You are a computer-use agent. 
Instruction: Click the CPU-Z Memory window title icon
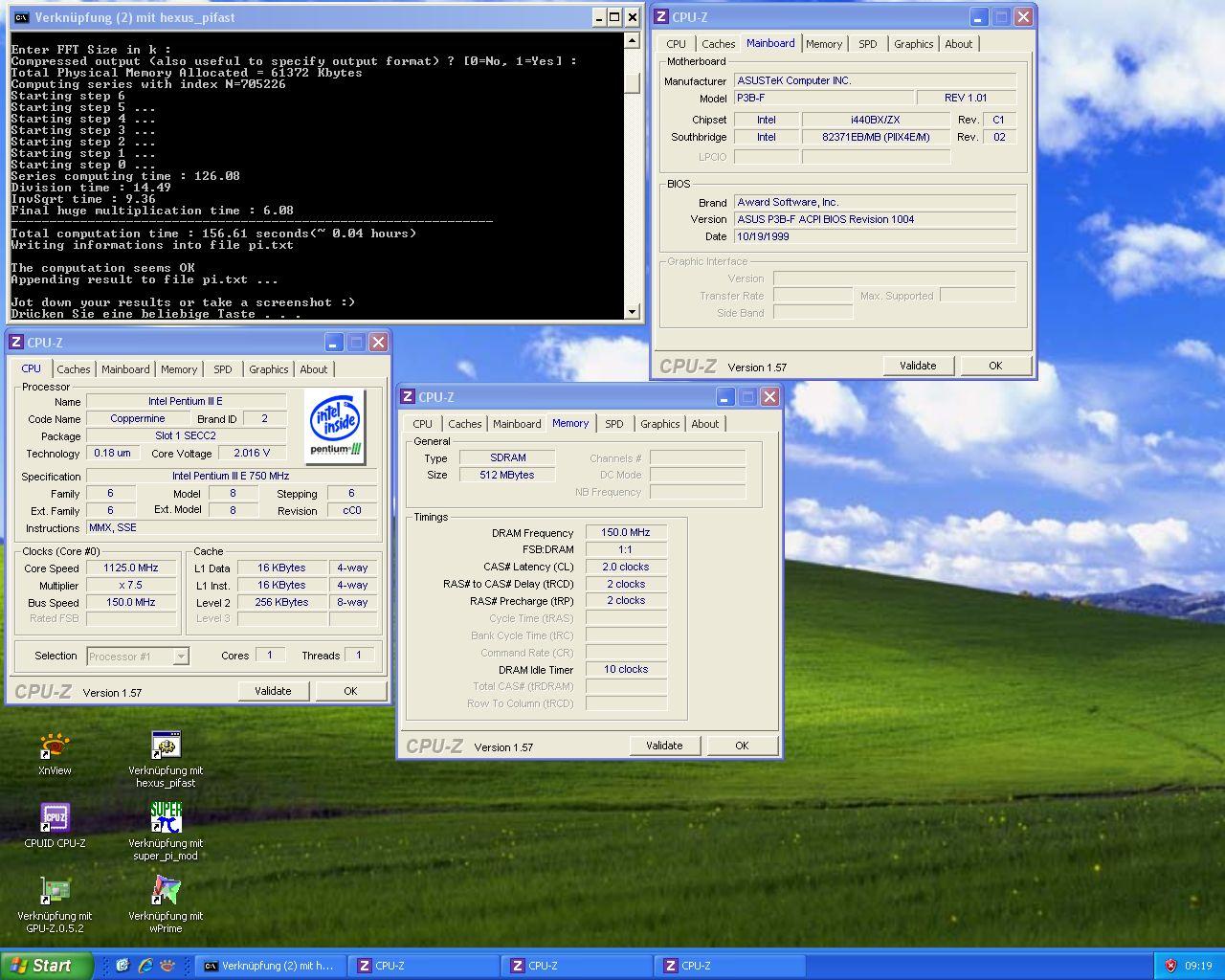tap(408, 397)
